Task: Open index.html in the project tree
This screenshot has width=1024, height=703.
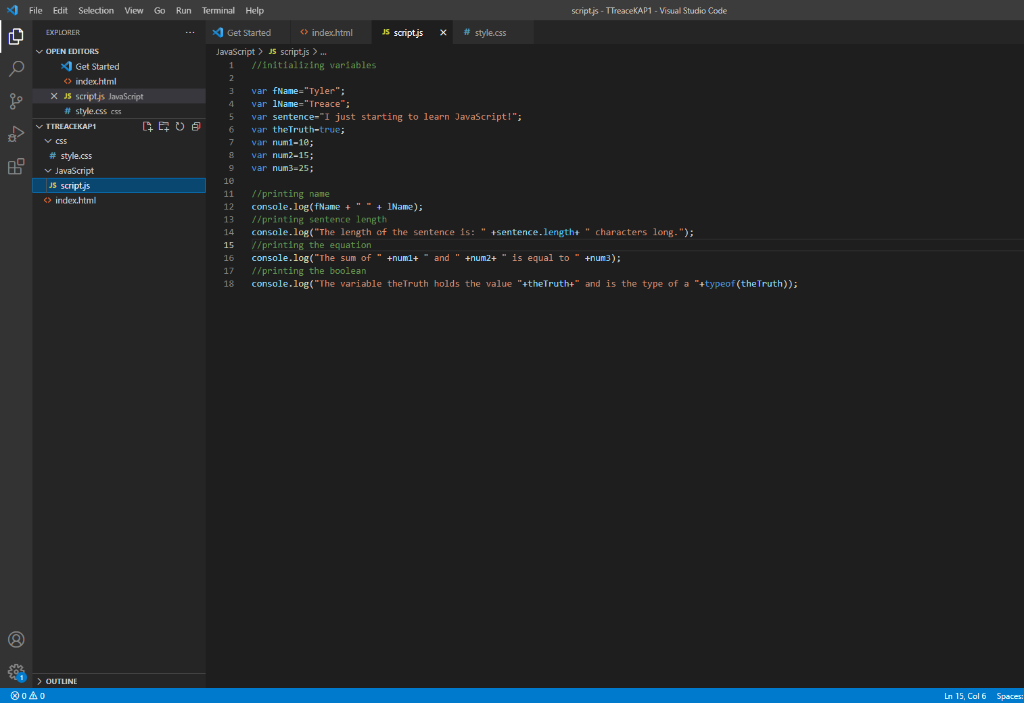Action: (119, 201)
